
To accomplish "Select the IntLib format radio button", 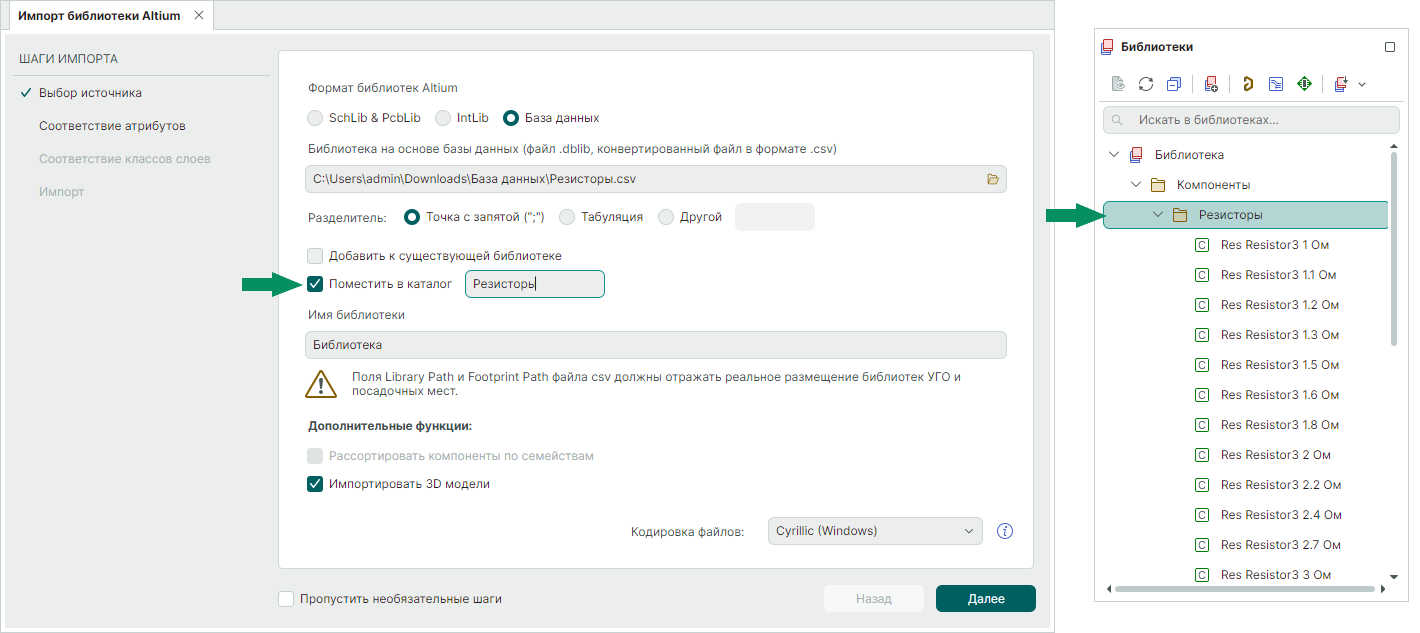I will (444, 118).
